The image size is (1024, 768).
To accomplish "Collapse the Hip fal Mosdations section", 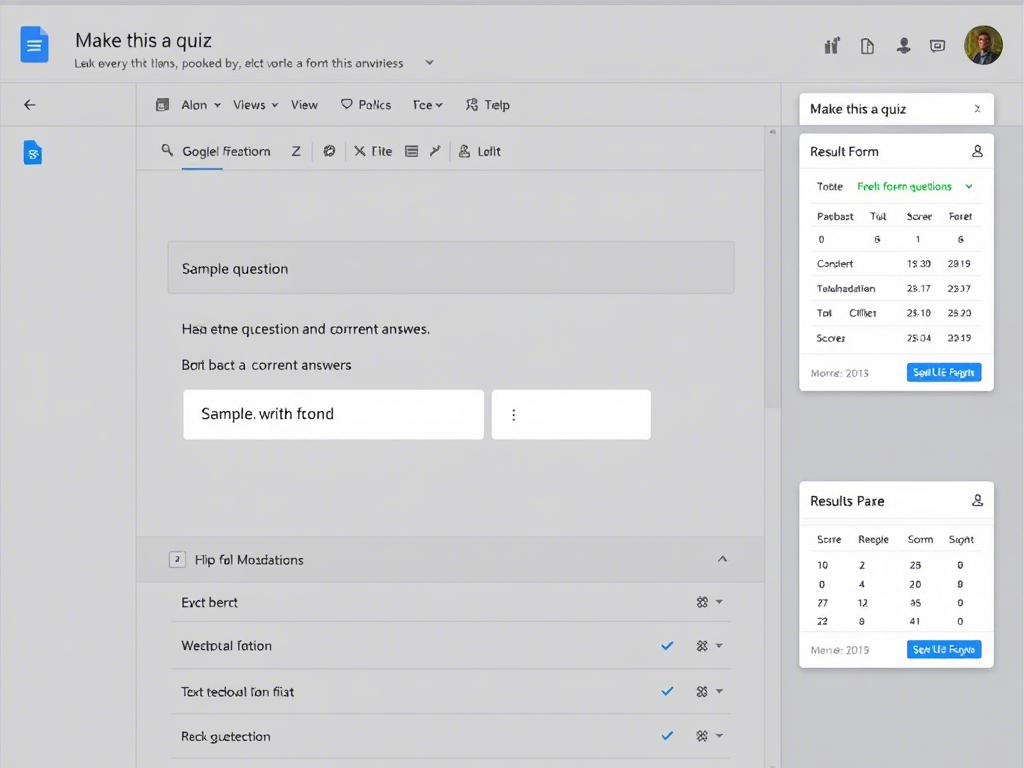I will coord(722,560).
